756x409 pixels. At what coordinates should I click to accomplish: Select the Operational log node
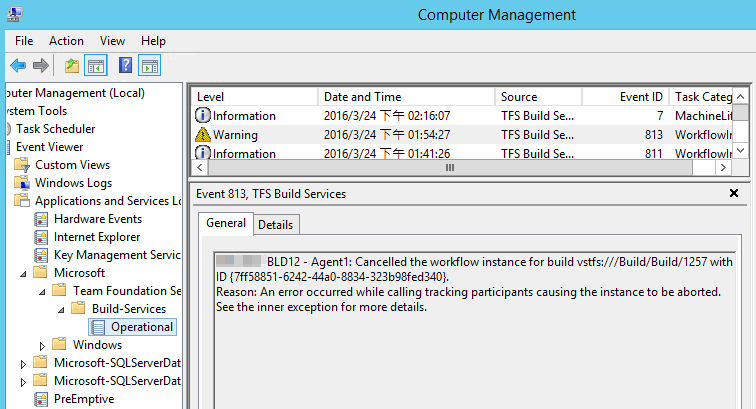click(x=141, y=327)
